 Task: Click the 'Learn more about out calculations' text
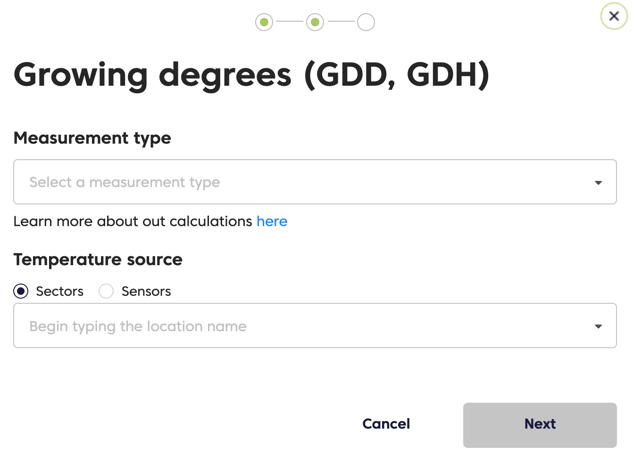pyautogui.click(x=133, y=221)
